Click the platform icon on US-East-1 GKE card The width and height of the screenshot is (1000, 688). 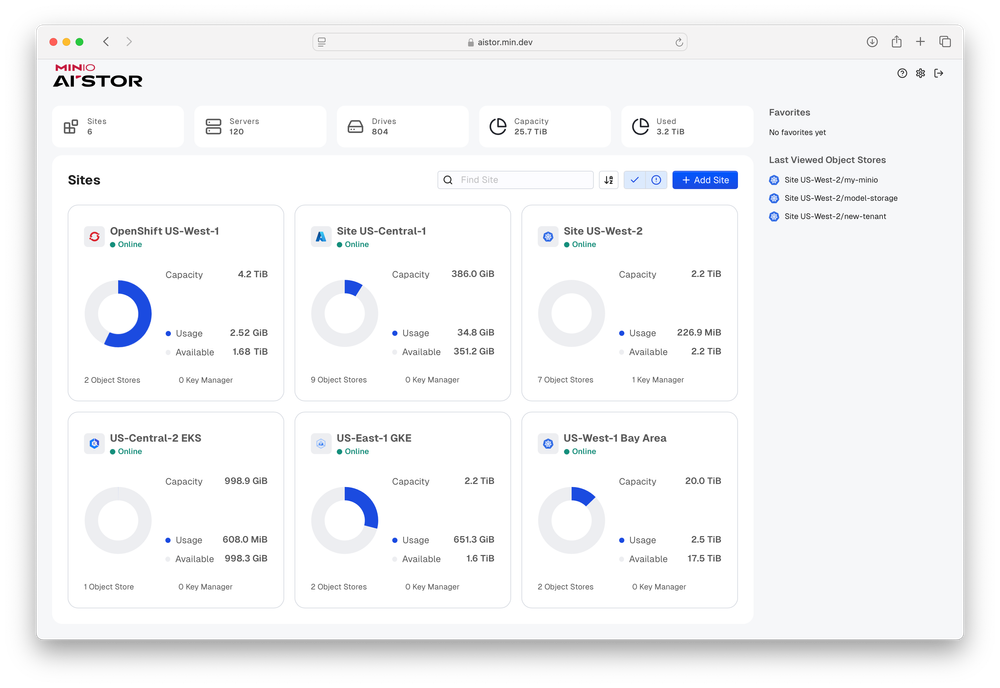click(x=320, y=443)
